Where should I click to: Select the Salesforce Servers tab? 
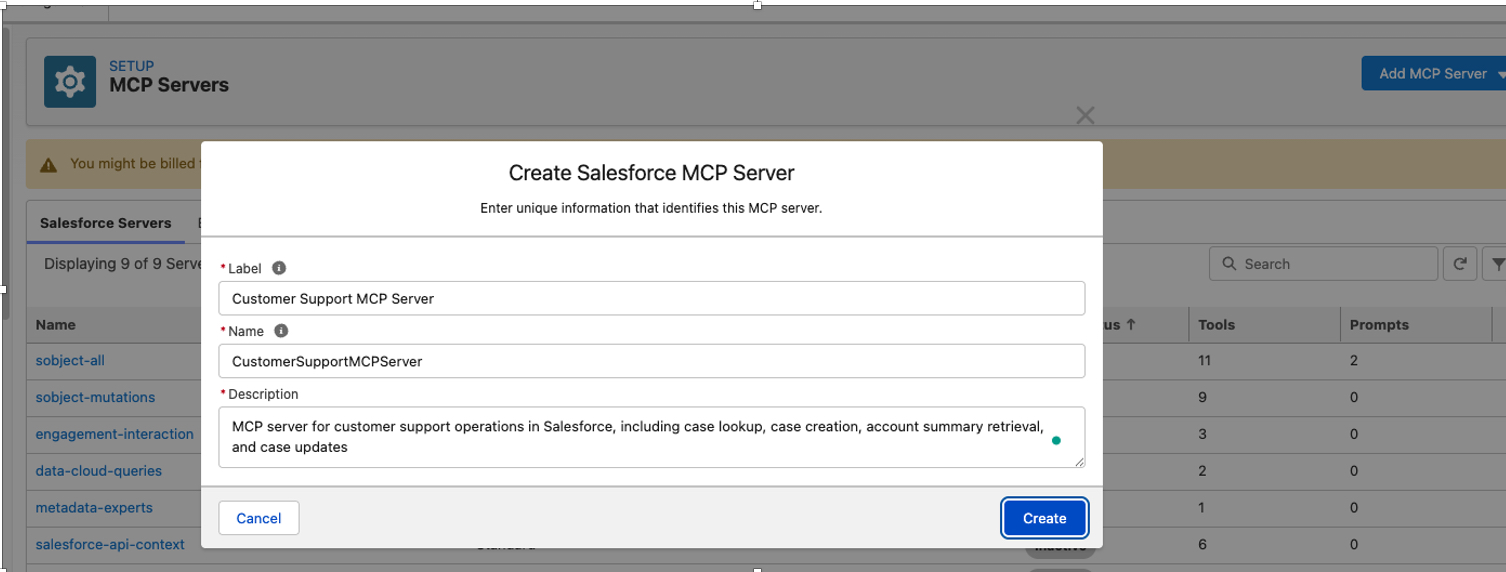coord(106,223)
